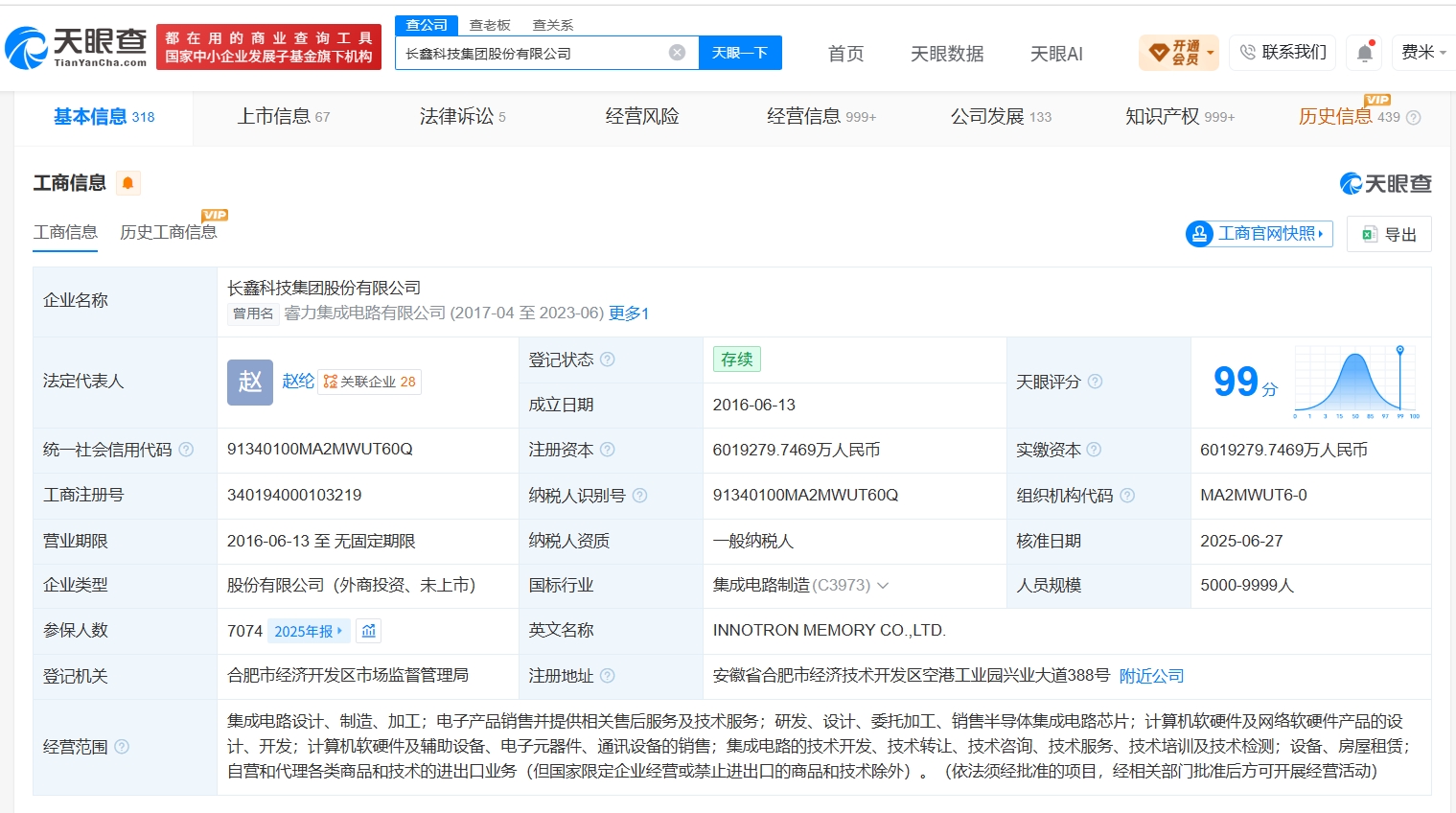Open the chart icon next to 2025年报
This screenshot has width=1456, height=813.
click(x=369, y=631)
